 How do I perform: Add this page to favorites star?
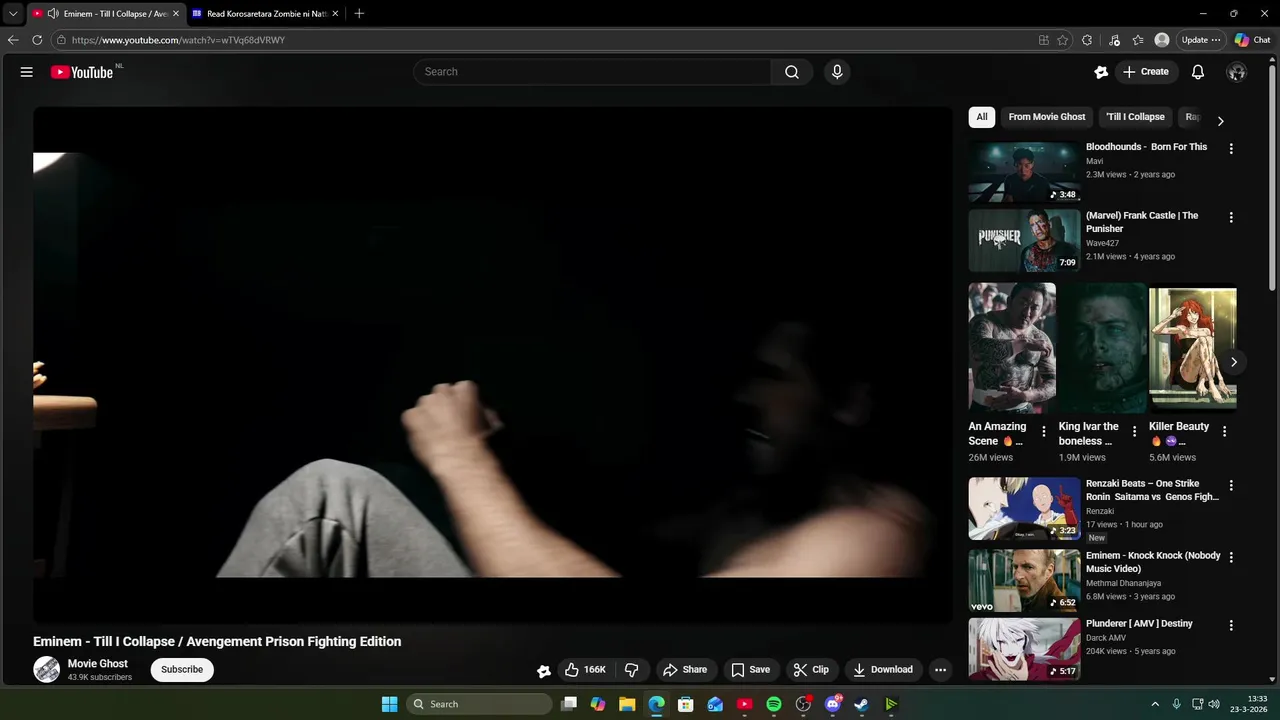coord(1062,40)
